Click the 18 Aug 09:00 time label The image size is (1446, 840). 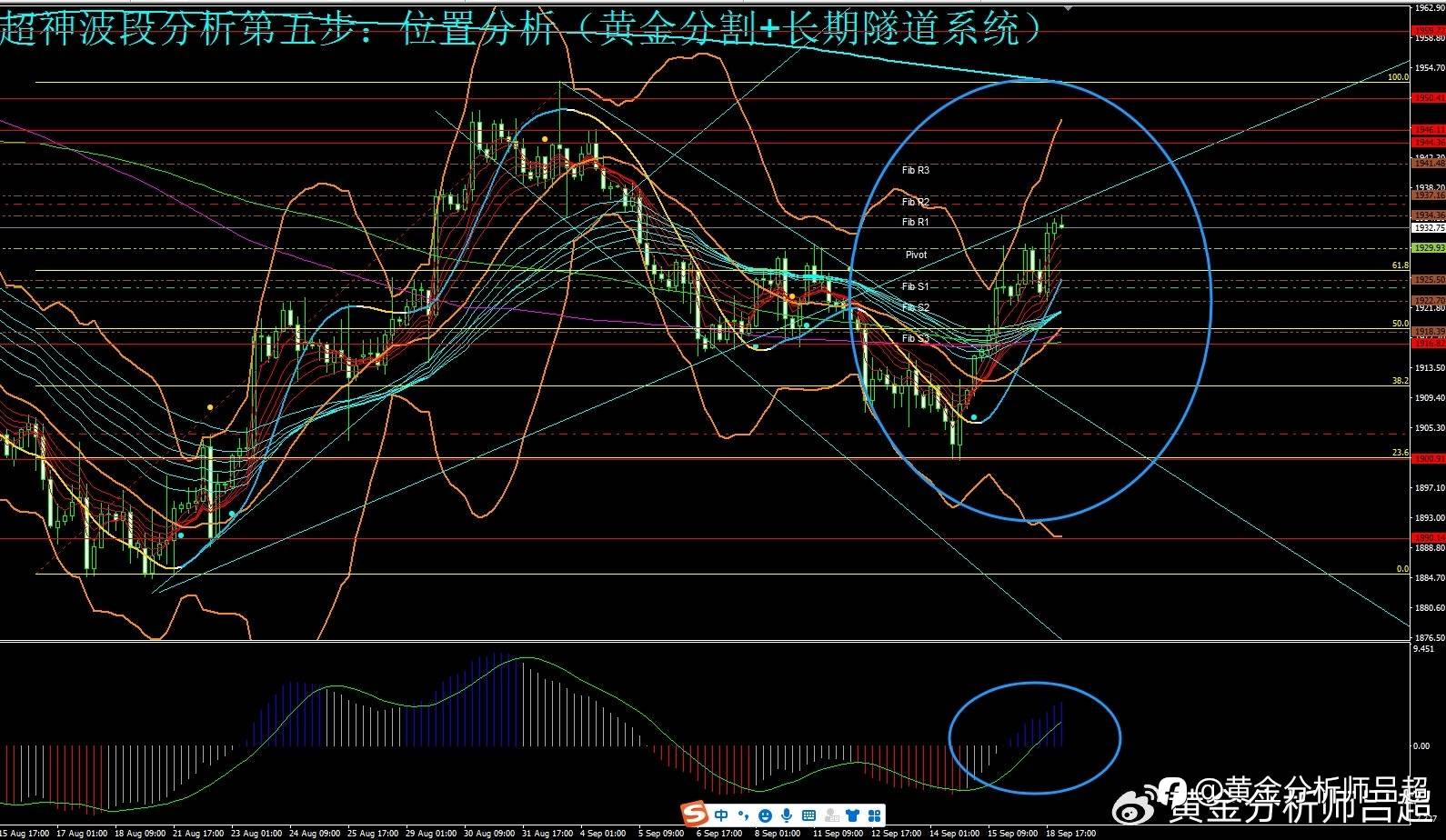142,834
